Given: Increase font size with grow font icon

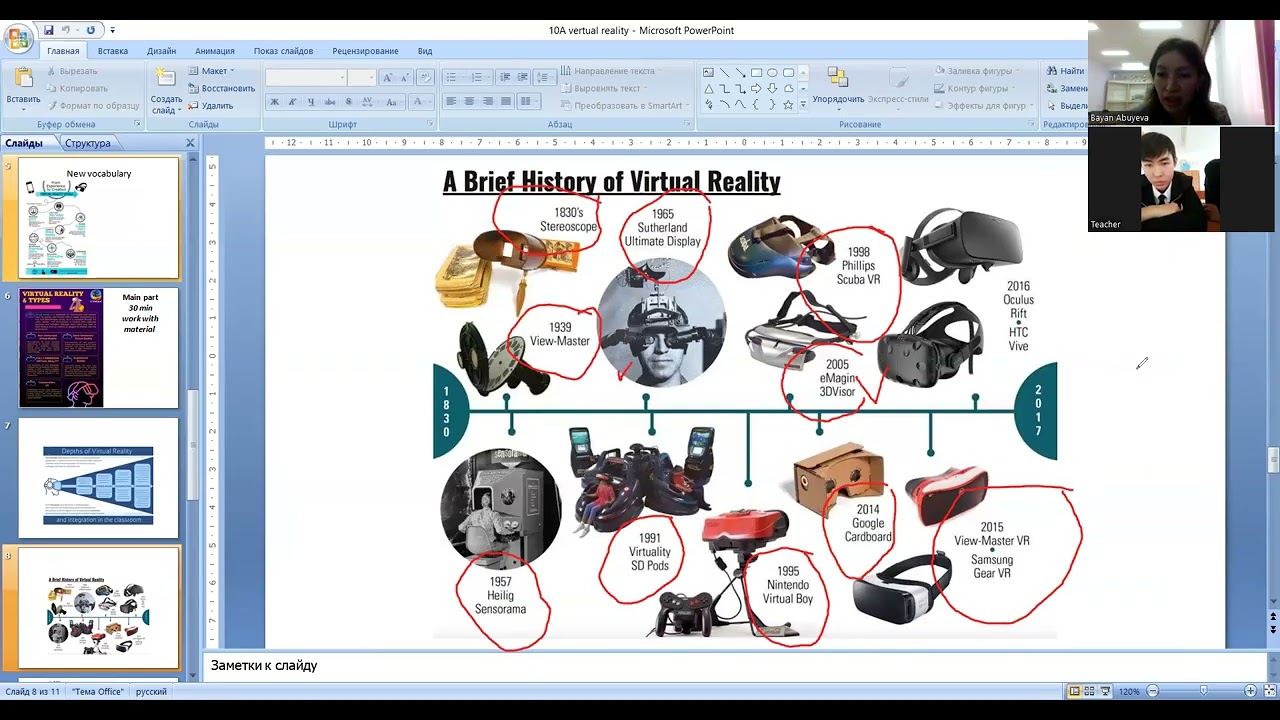Looking at the screenshot, I should pos(387,78).
